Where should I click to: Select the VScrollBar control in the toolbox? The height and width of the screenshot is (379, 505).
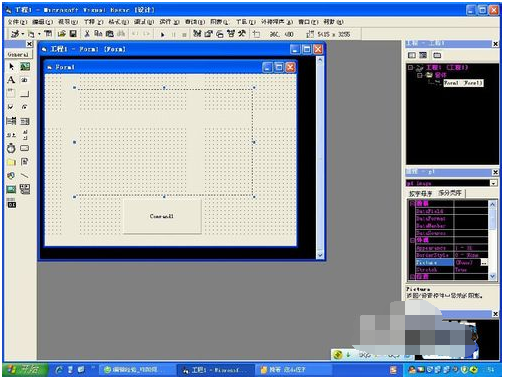(x=25, y=135)
